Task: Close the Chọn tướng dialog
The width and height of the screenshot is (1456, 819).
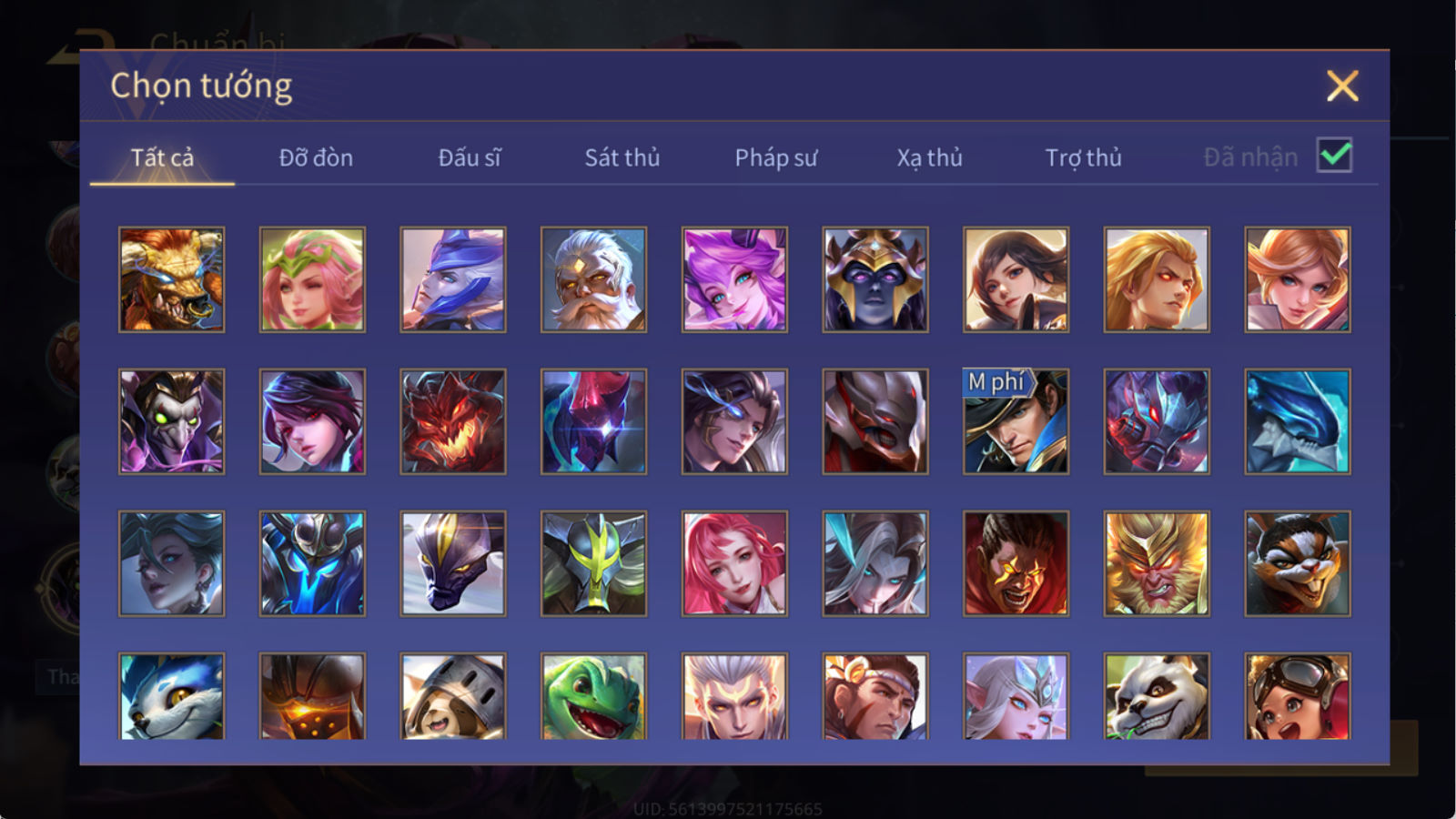Action: click(x=1342, y=86)
